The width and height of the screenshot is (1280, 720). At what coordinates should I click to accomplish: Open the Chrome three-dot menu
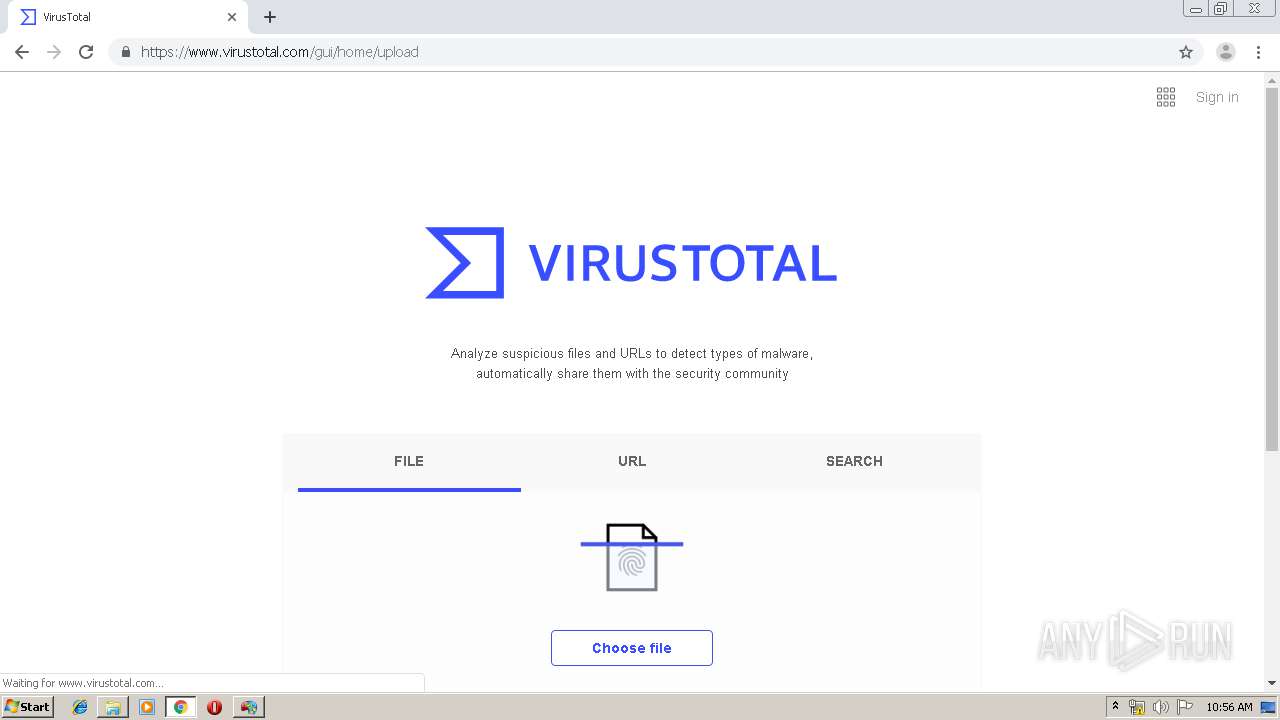pyautogui.click(x=1258, y=52)
